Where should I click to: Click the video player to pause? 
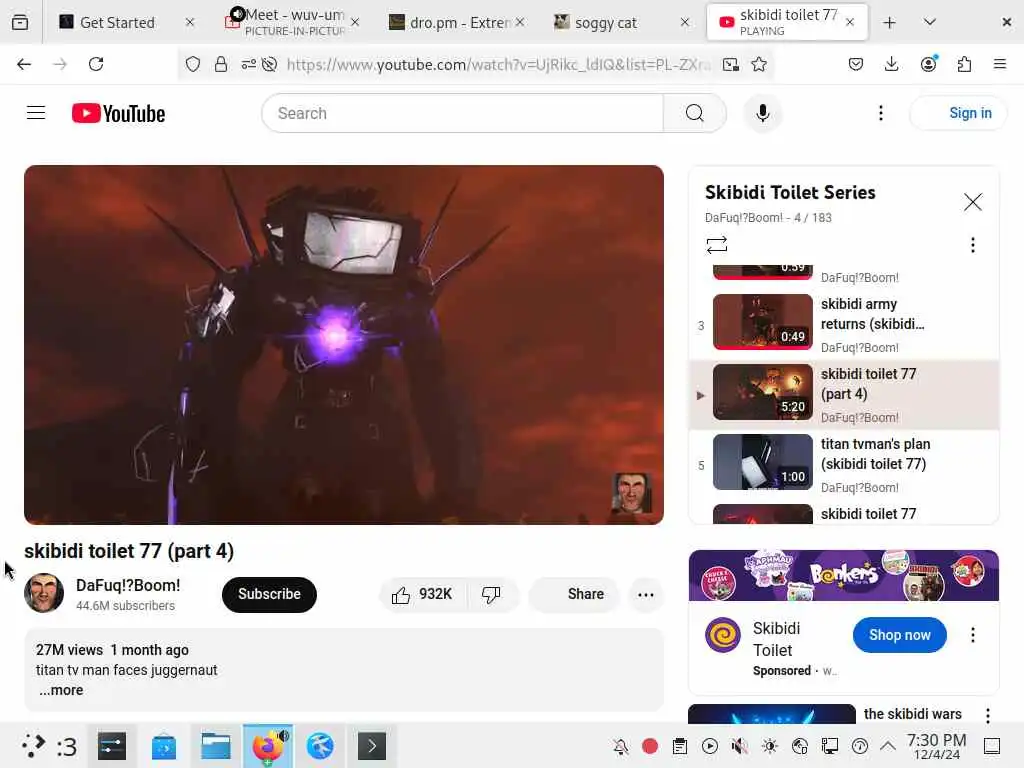coord(344,344)
